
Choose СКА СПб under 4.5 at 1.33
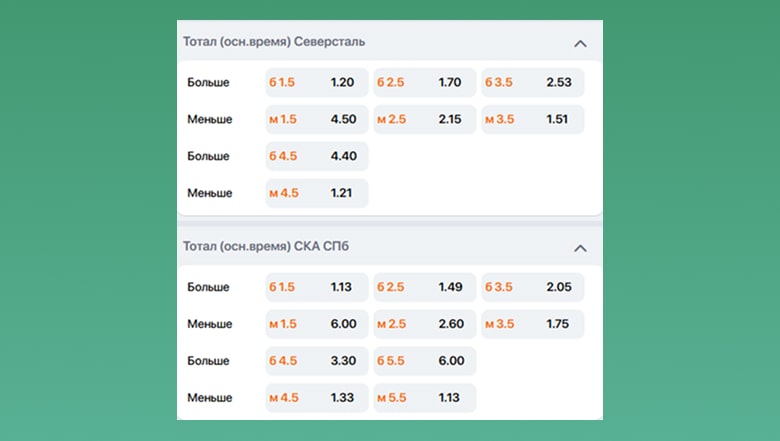pos(317,398)
